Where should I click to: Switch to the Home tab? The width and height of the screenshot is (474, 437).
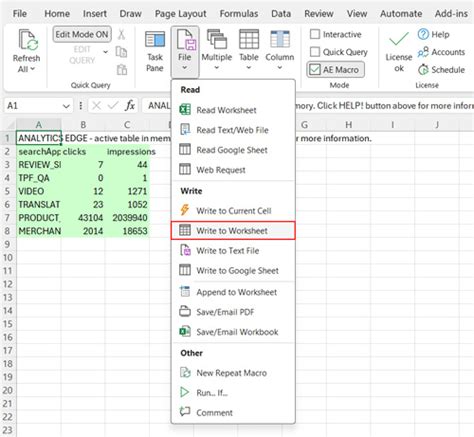point(57,14)
